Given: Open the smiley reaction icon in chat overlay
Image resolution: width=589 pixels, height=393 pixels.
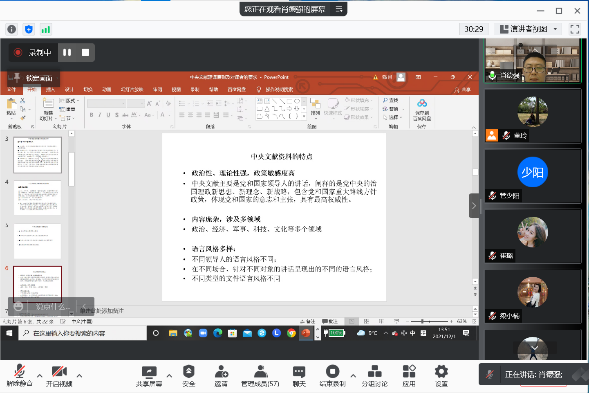Looking at the screenshot, I should pos(18,307).
